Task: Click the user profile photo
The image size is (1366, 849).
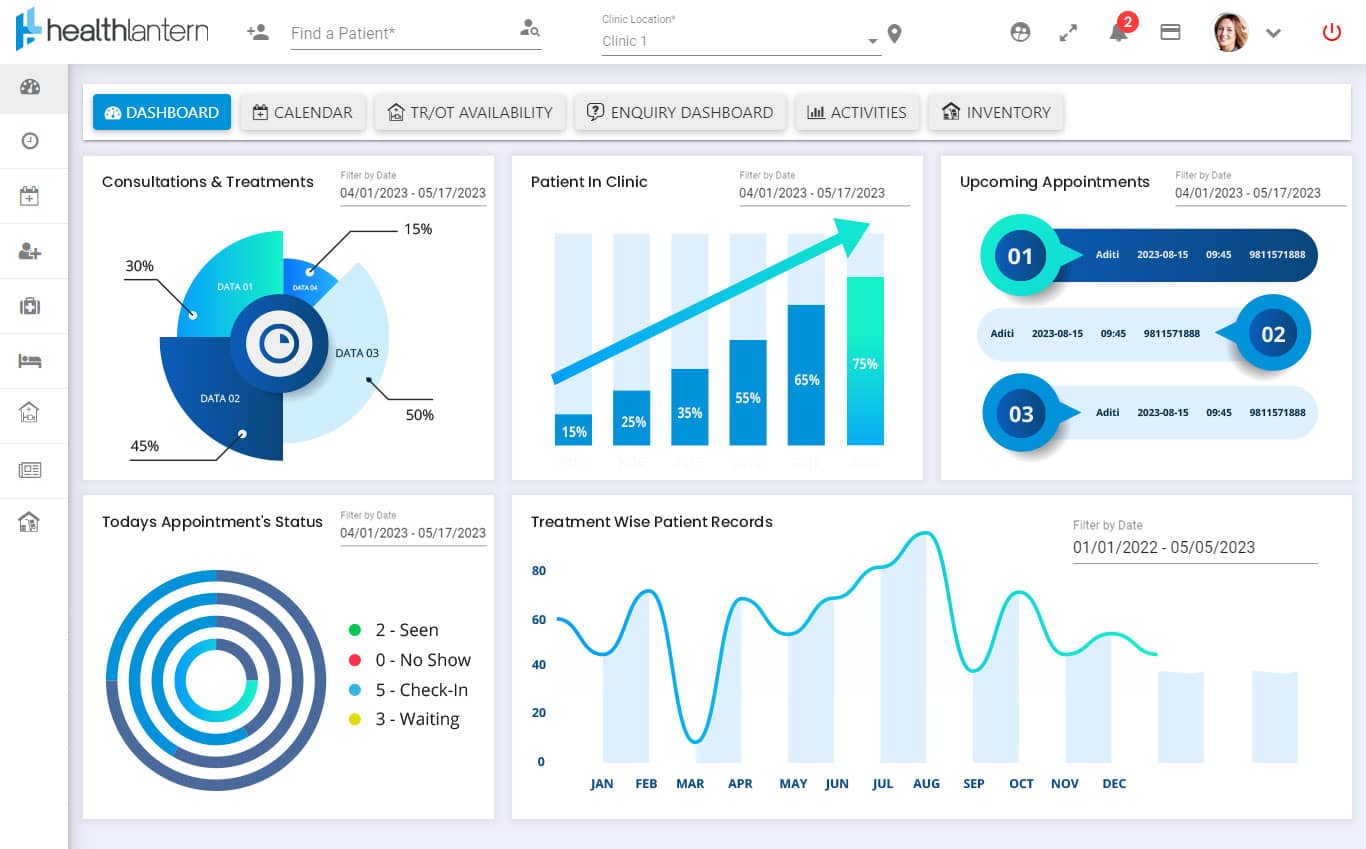Action: click(1231, 33)
